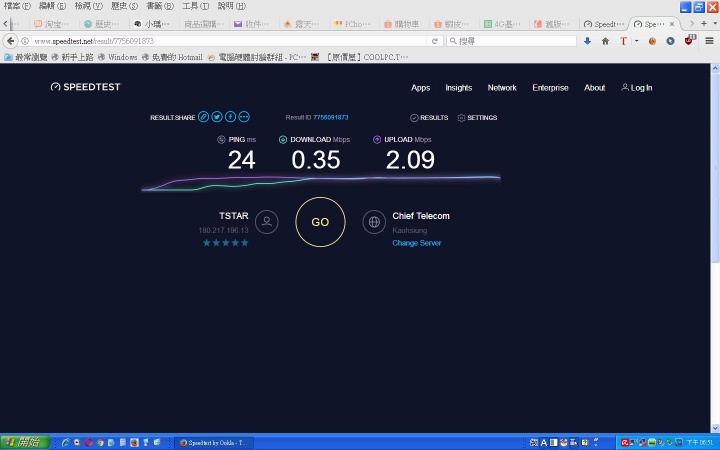720x450 pixels.
Task: Click the SPEEDTEST logo
Action: (85, 87)
